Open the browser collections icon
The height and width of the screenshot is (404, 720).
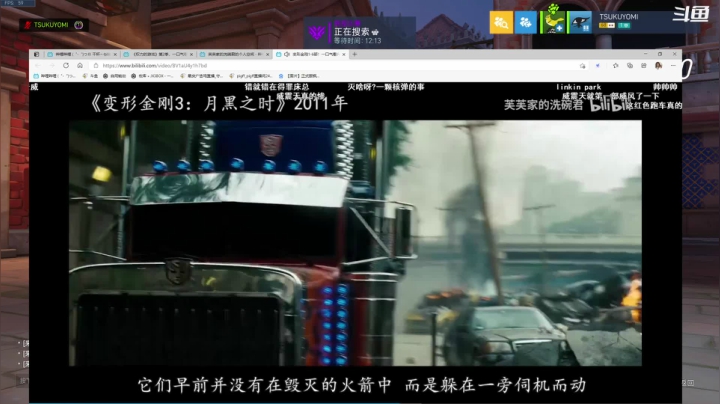(x=630, y=66)
